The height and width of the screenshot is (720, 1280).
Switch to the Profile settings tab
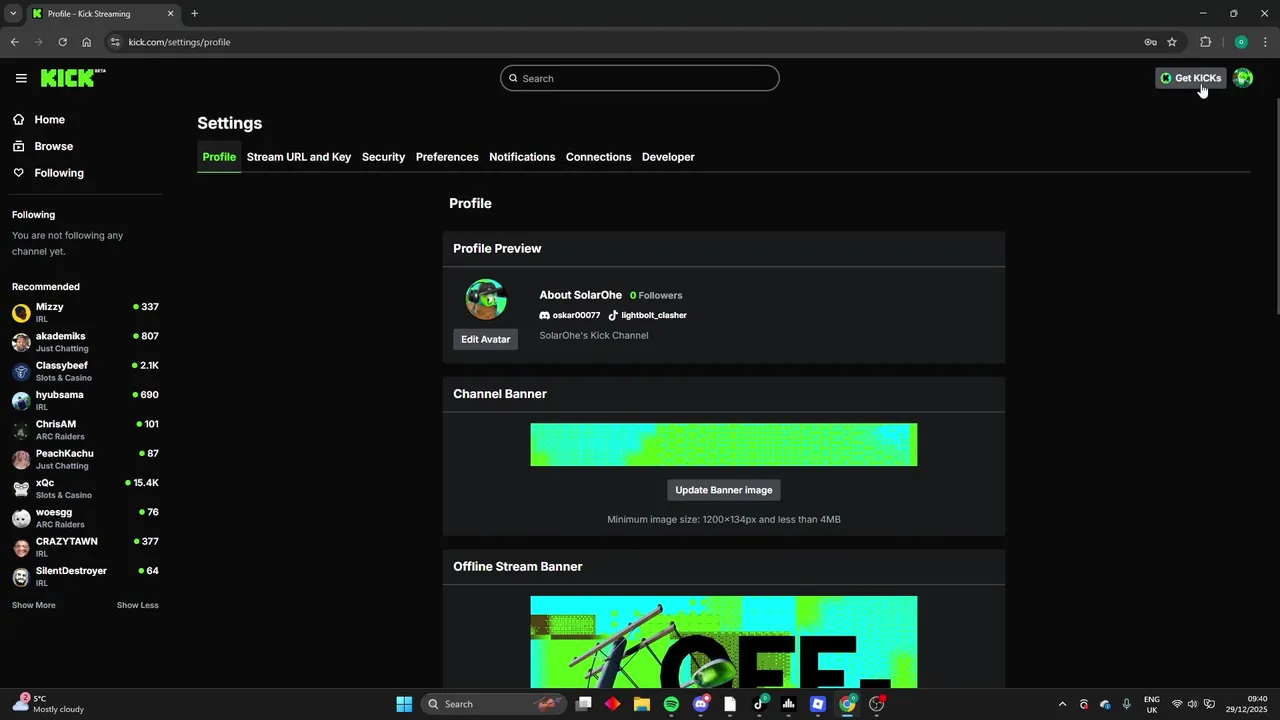(219, 157)
